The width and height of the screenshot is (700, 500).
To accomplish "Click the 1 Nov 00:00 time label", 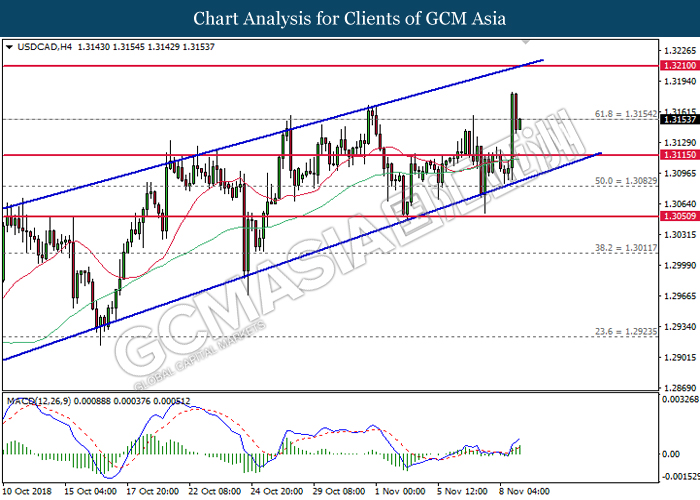I will pos(401,492).
